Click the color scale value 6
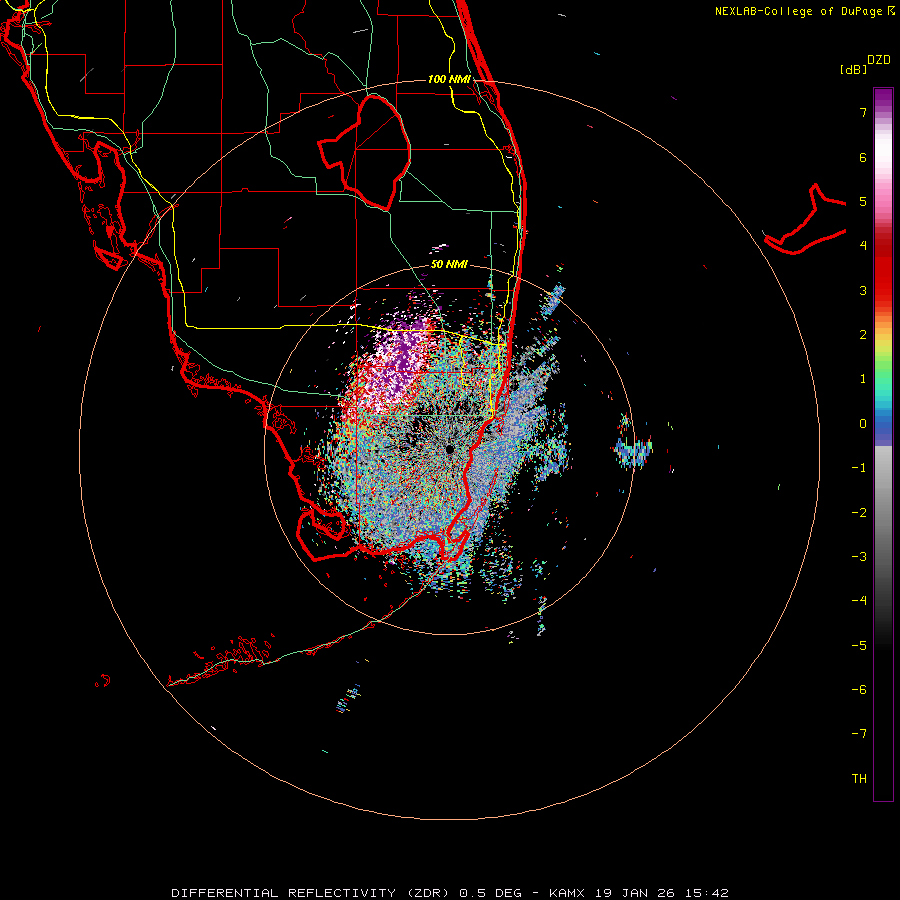 (863, 157)
